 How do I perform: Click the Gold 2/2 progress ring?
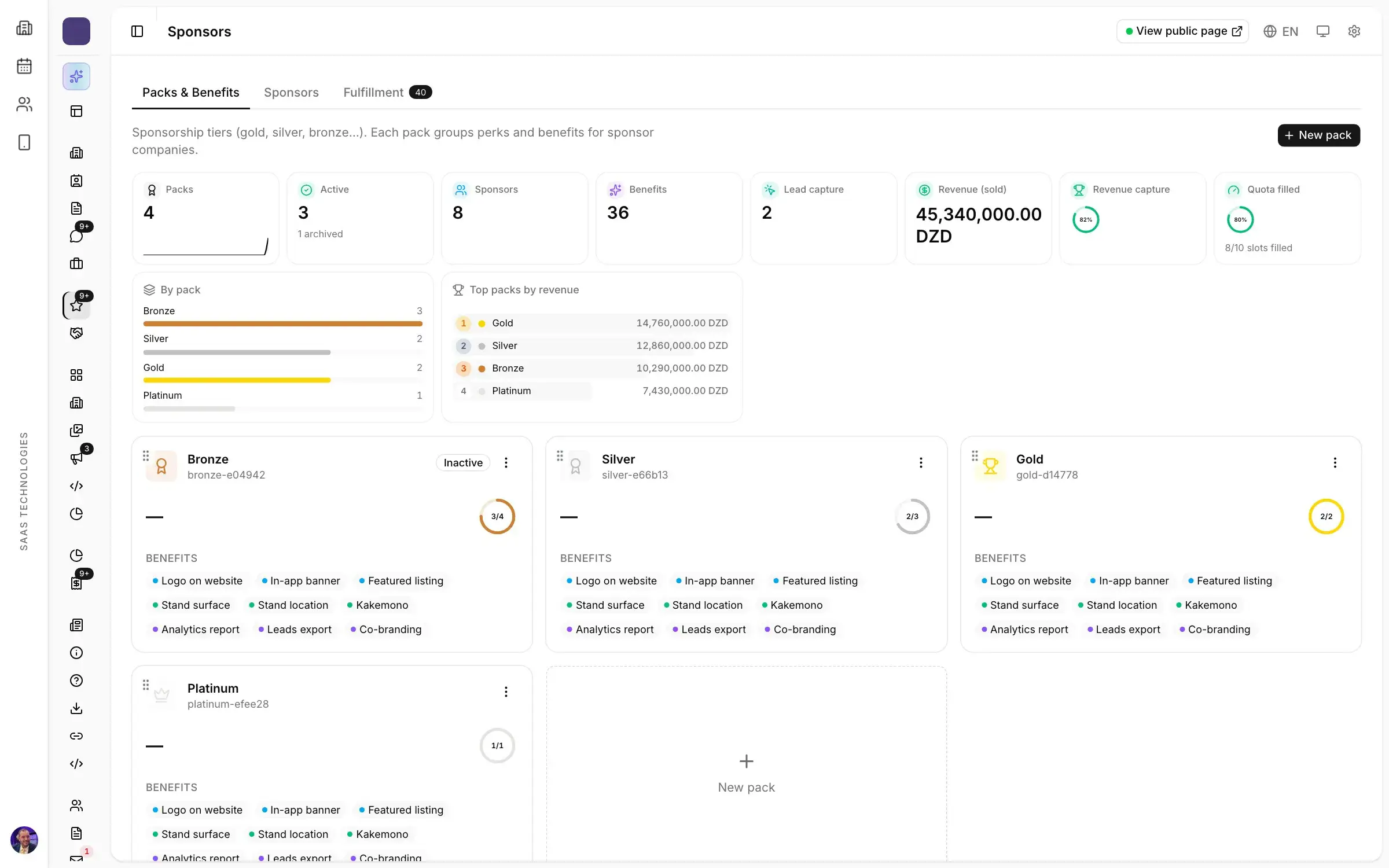pyautogui.click(x=1326, y=516)
